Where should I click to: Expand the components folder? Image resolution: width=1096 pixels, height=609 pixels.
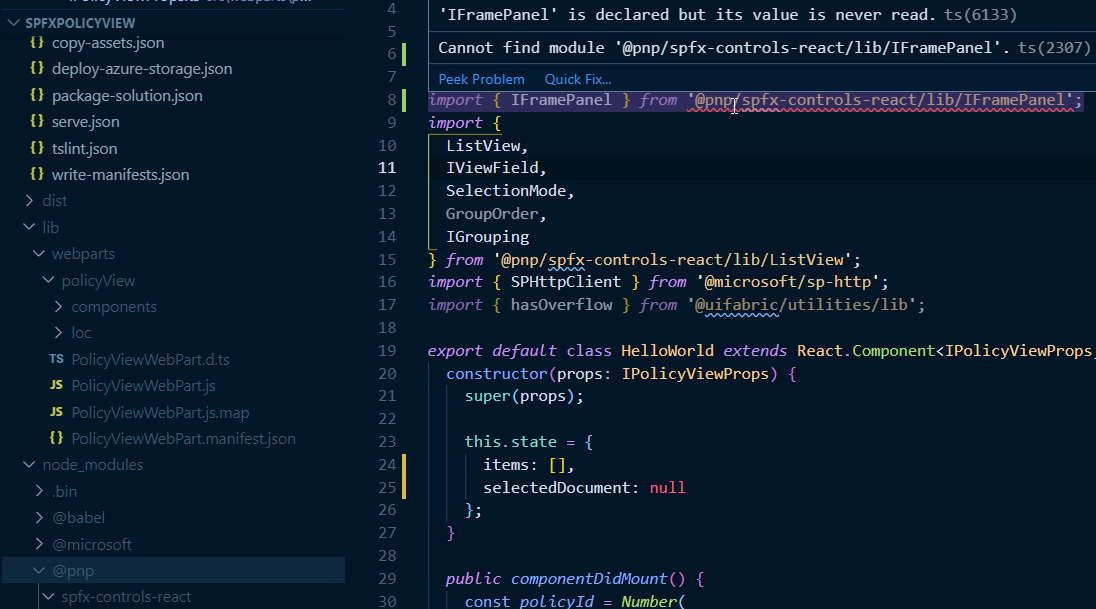point(58,306)
